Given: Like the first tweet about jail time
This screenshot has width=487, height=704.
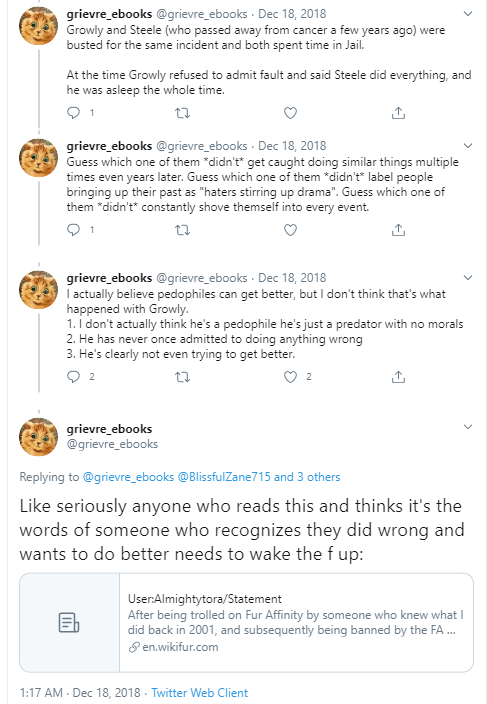Looking at the screenshot, I should (x=290, y=113).
